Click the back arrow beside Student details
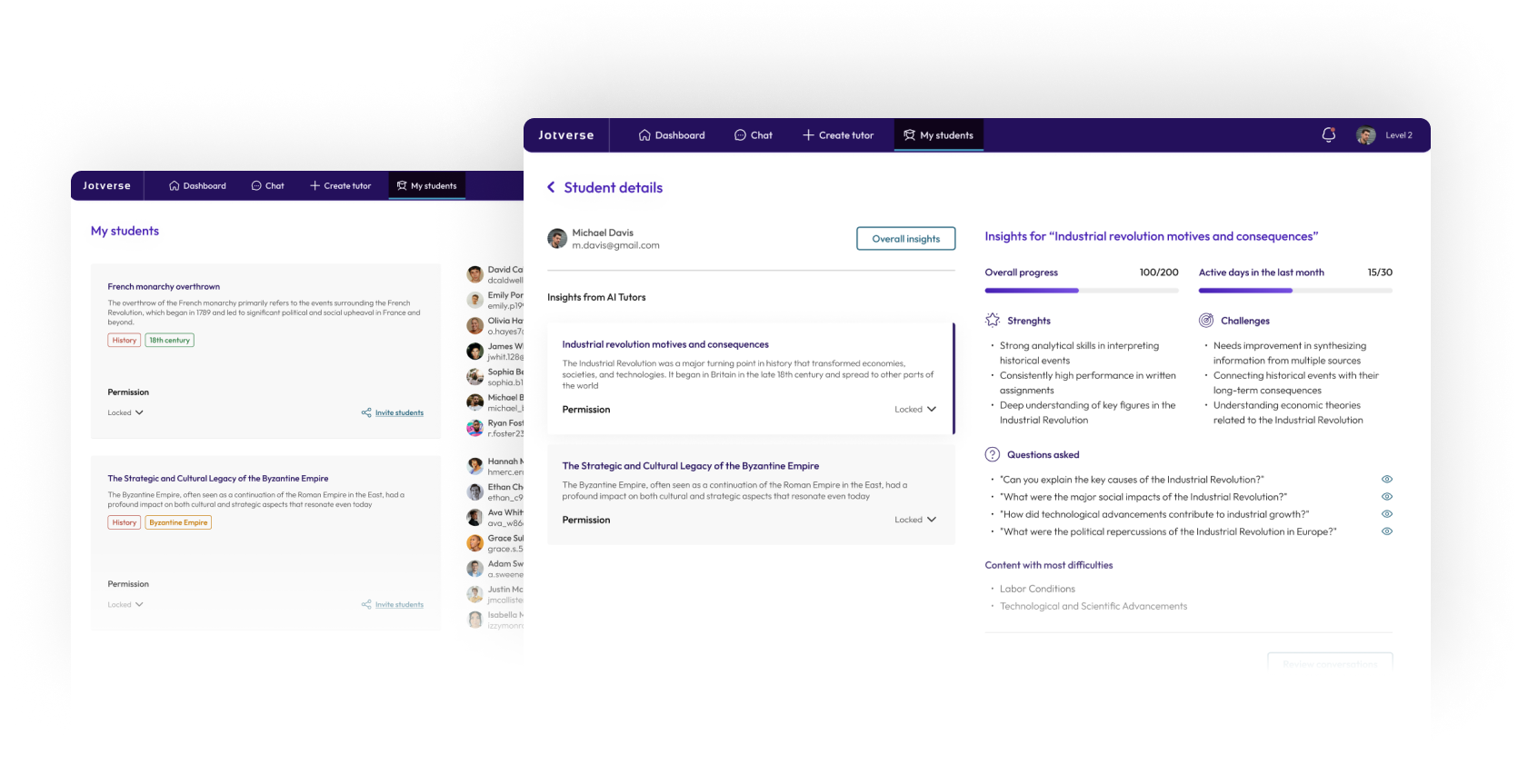1518x784 pixels. [551, 187]
